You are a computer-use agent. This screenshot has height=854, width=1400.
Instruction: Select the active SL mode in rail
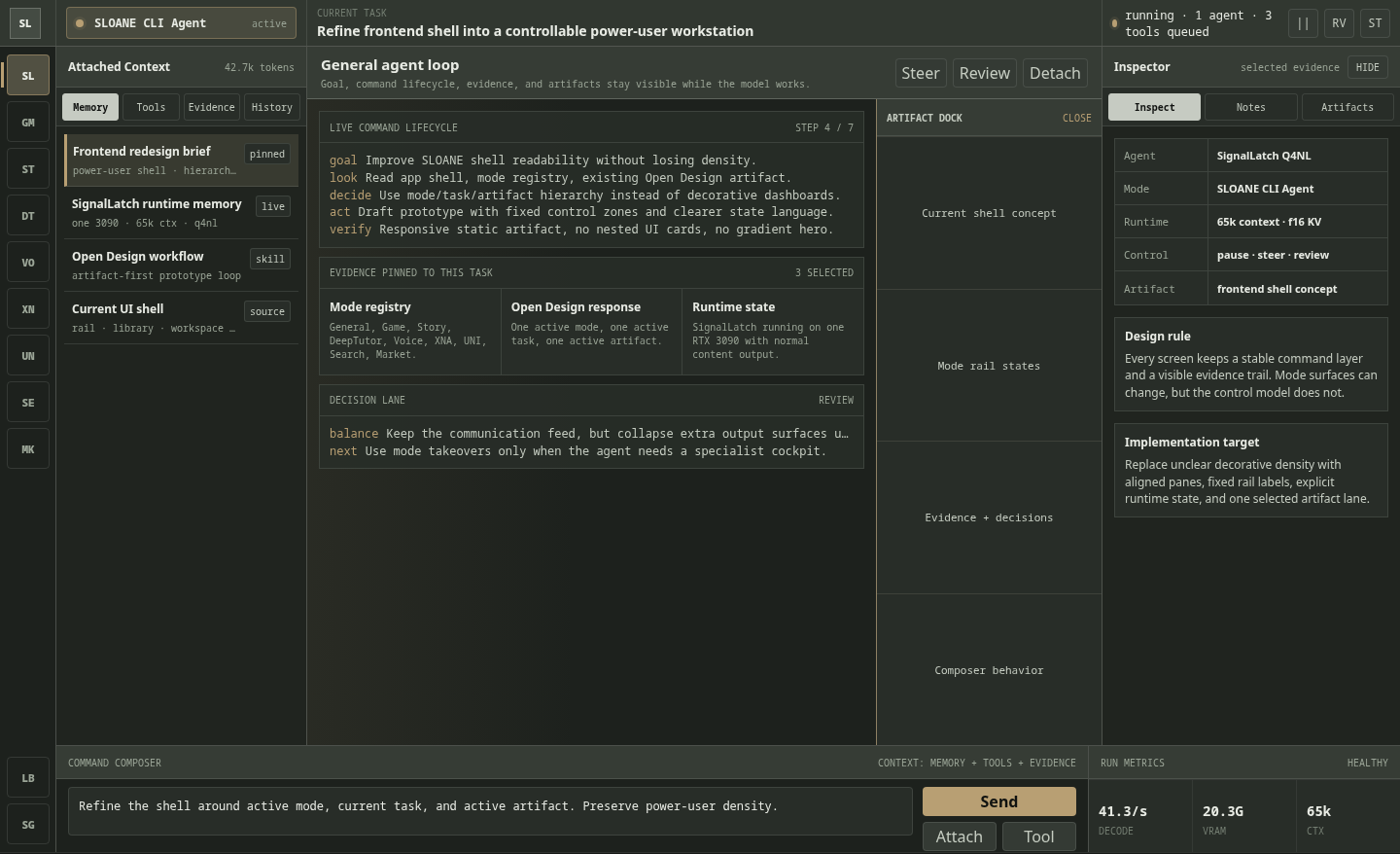(x=28, y=76)
